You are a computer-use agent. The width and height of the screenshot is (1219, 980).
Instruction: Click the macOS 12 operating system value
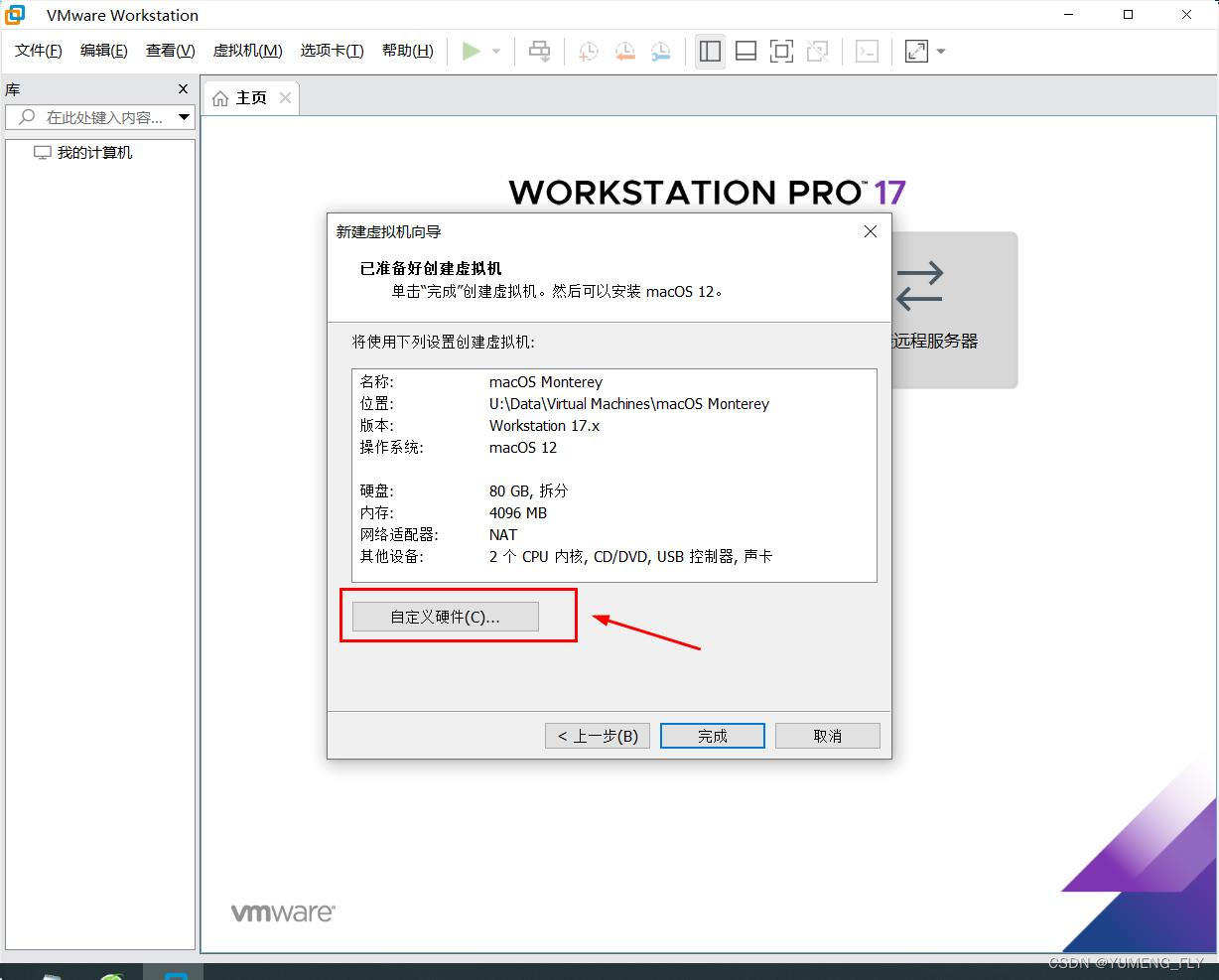point(523,448)
